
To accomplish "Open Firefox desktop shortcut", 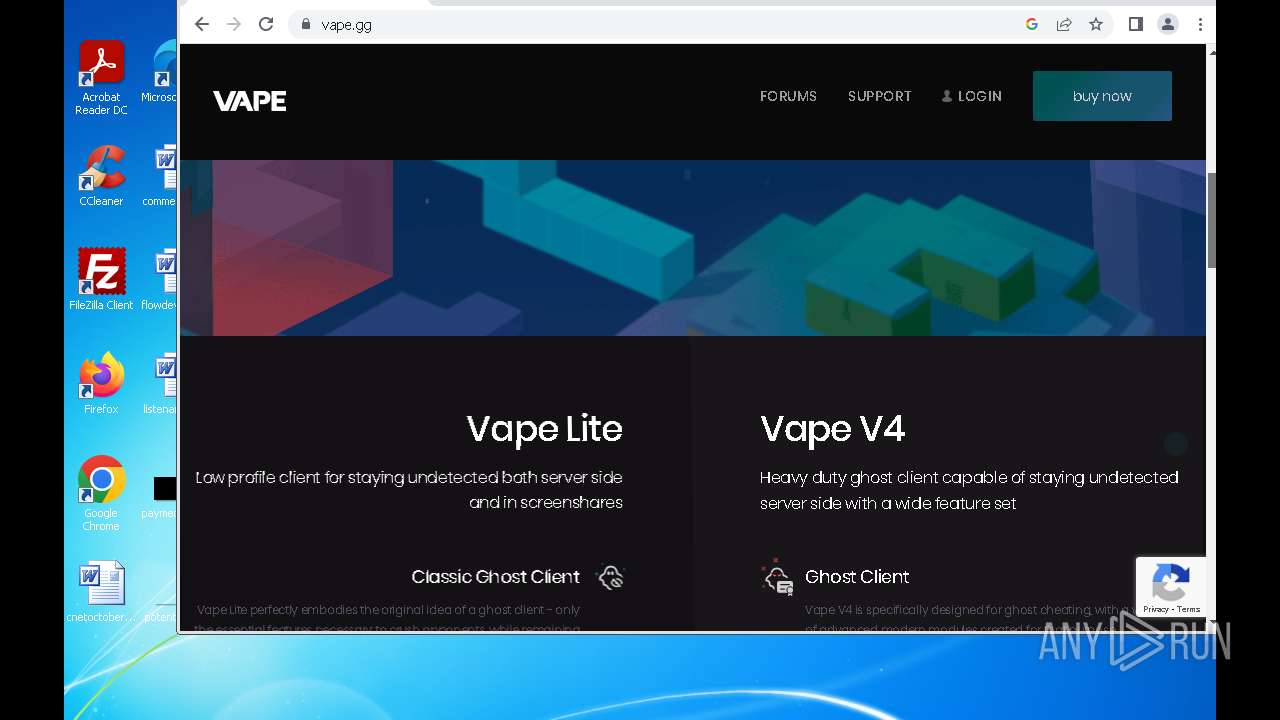I will click(x=101, y=384).
